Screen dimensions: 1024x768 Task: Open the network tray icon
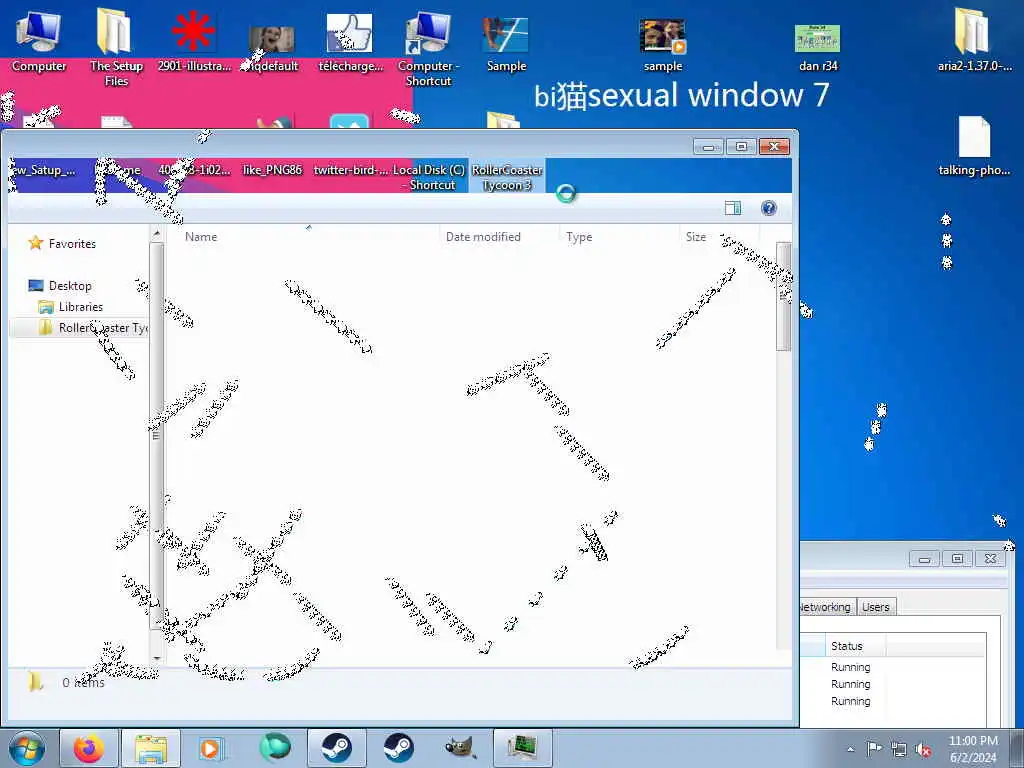(x=899, y=750)
